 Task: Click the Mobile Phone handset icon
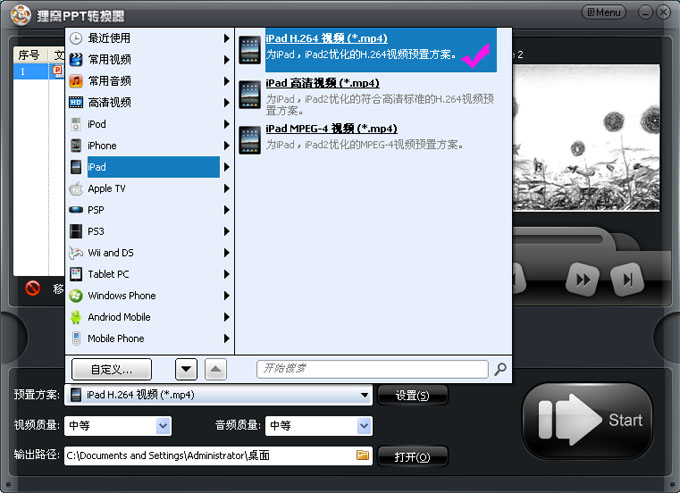76,338
